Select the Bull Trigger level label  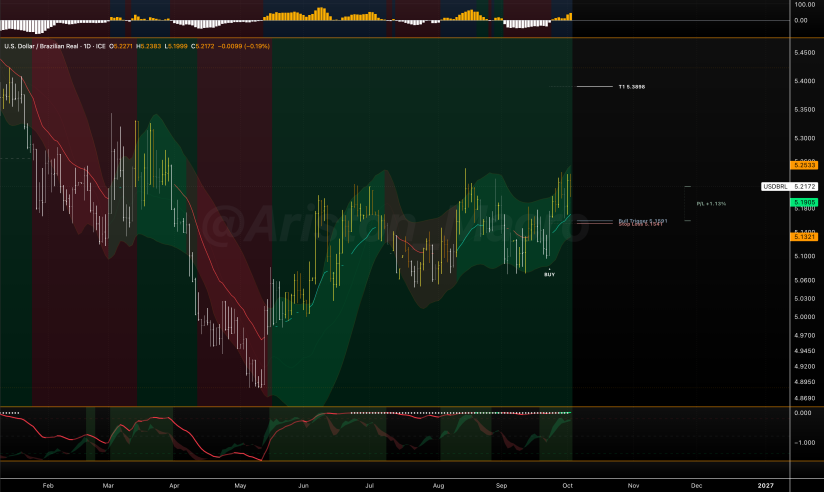point(643,221)
